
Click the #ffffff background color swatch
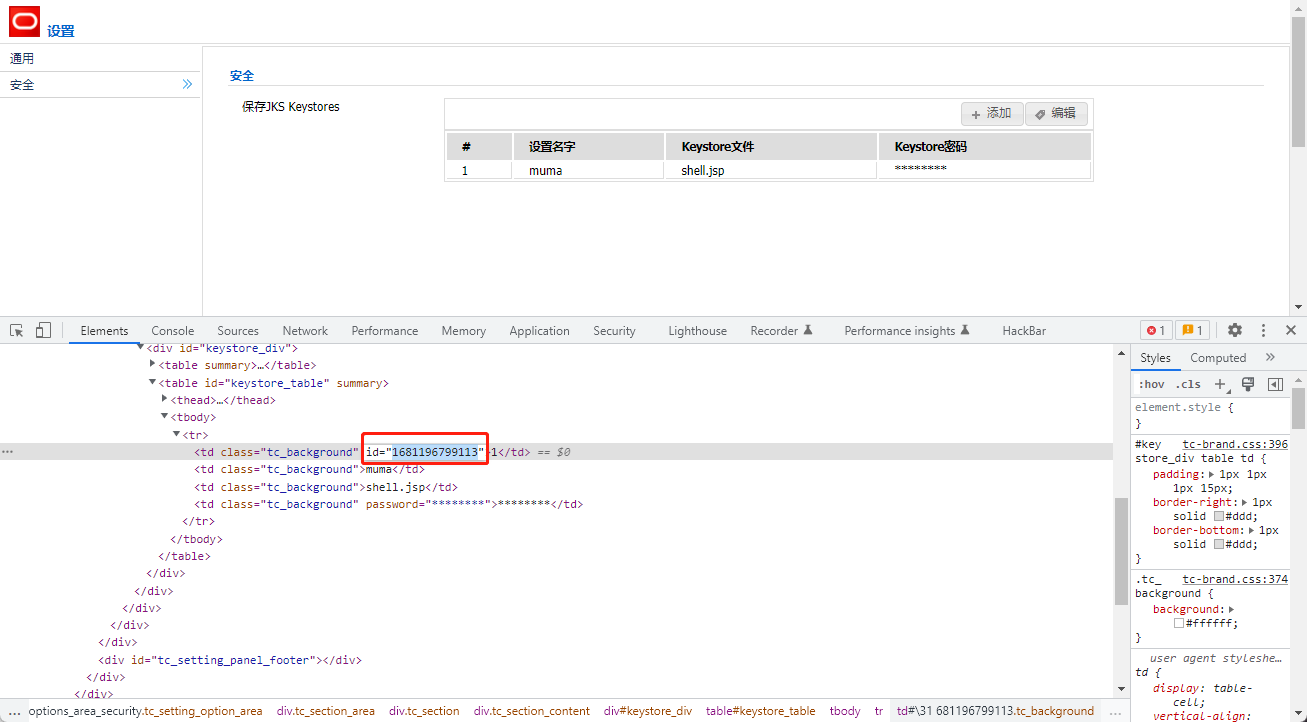point(1180,623)
